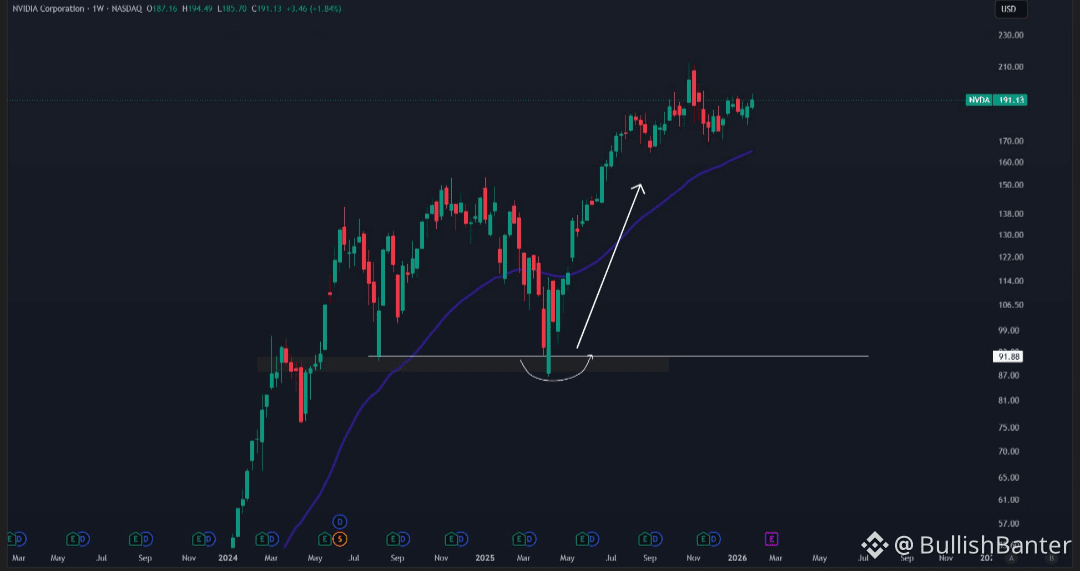Click the earnings E marker right of 2025 Nov label
Screen dimensions: 1080x571
pos(703,539)
